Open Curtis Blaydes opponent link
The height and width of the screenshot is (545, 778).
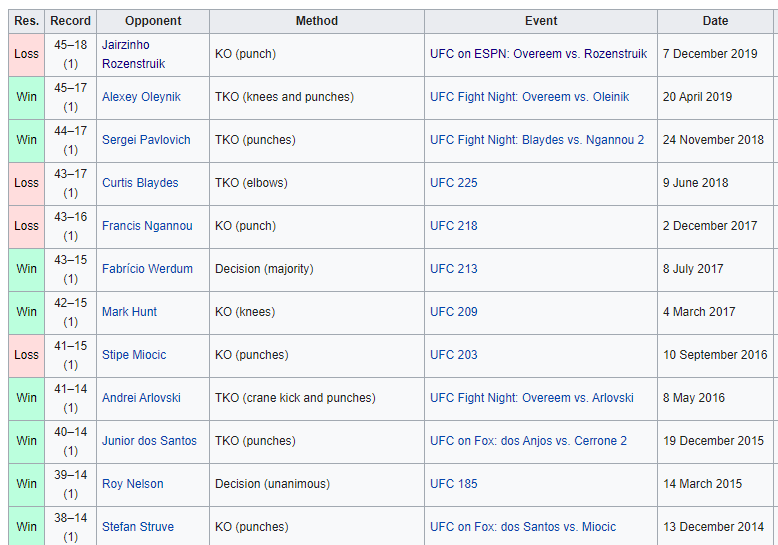(140, 183)
